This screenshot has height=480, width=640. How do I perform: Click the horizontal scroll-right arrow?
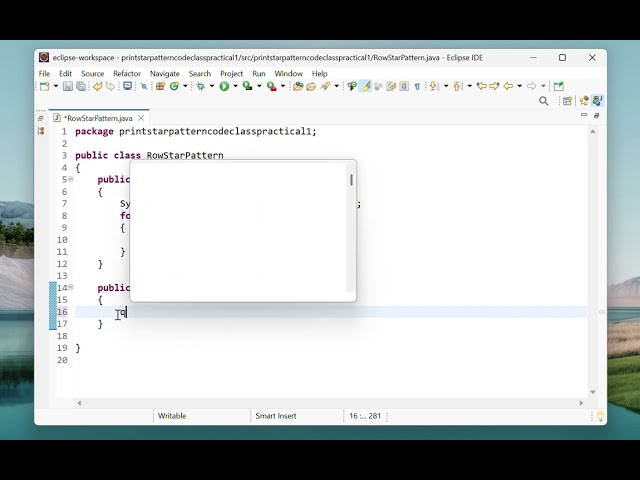[581, 403]
